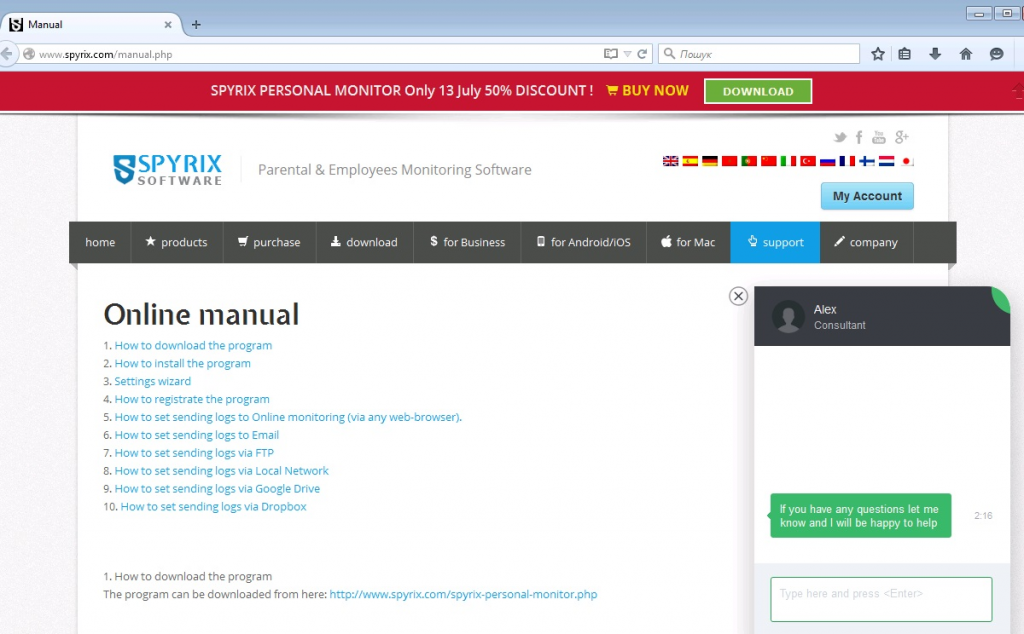Open My Account button
The width and height of the screenshot is (1024, 634).
[867, 196]
